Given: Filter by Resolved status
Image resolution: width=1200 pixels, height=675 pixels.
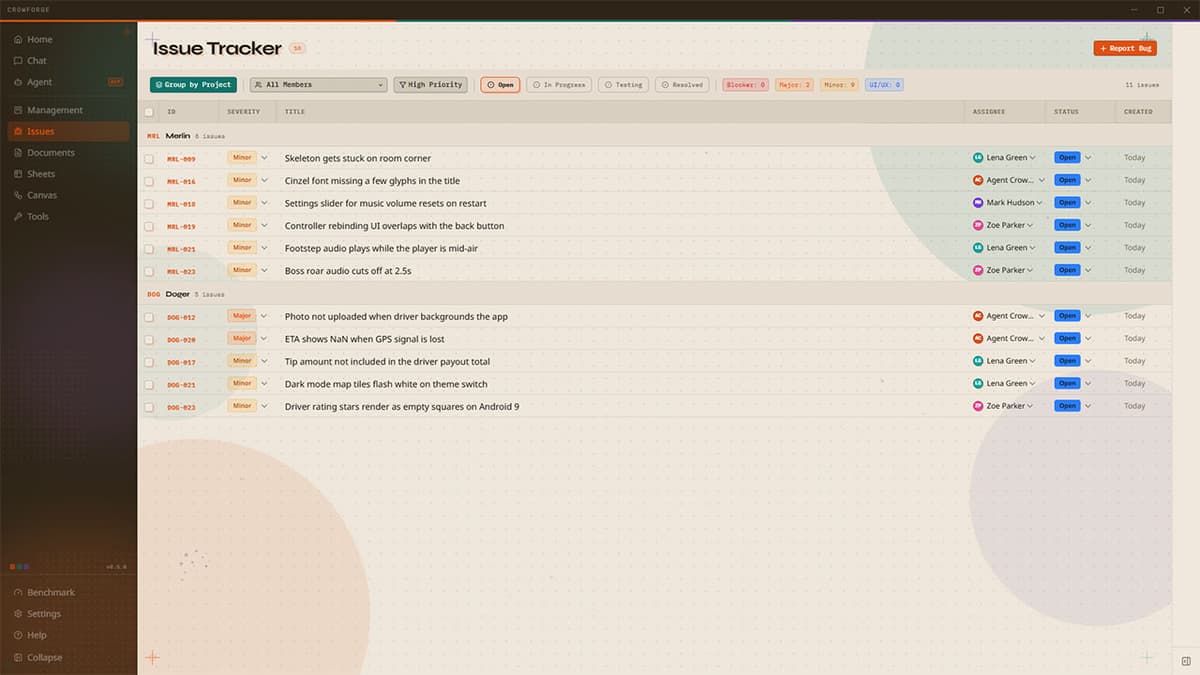Looking at the screenshot, I should tap(683, 85).
